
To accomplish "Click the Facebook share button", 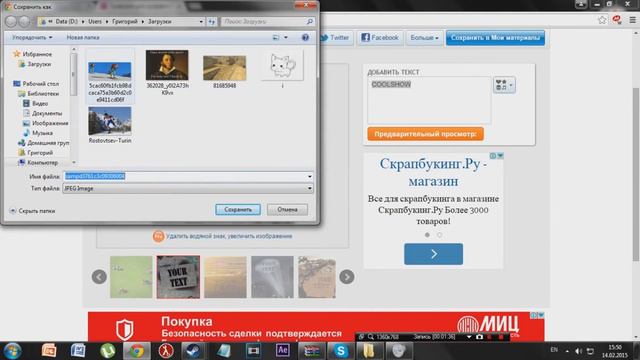I will (380, 38).
